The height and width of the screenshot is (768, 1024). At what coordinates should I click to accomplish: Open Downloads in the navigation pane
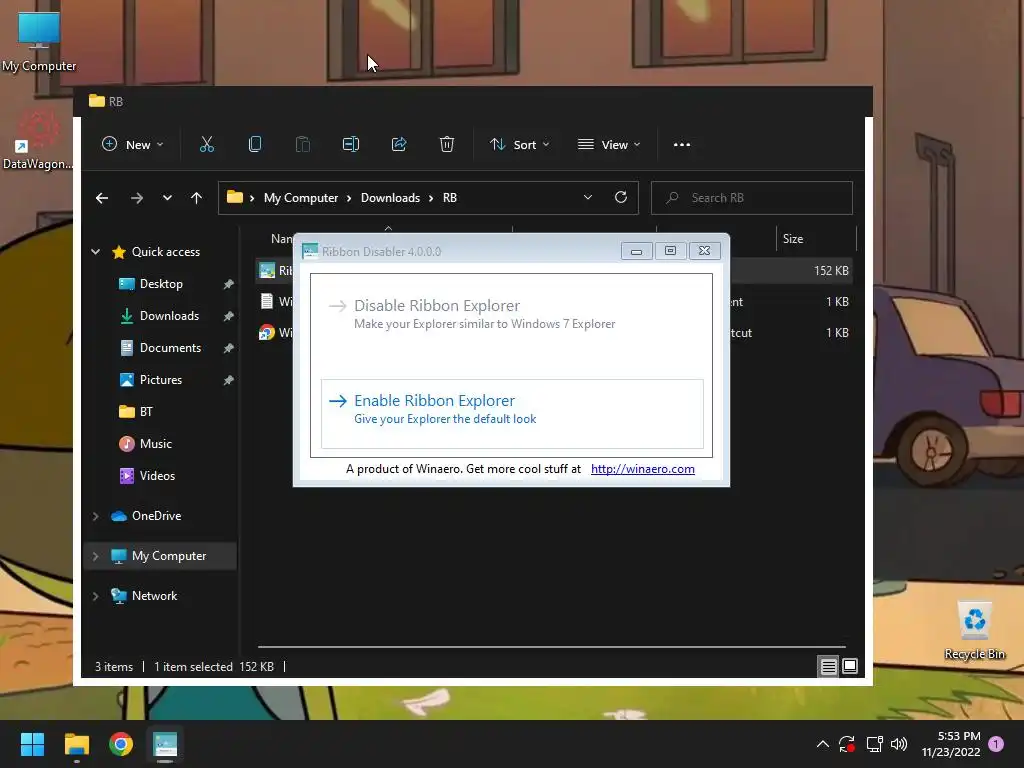(168, 316)
